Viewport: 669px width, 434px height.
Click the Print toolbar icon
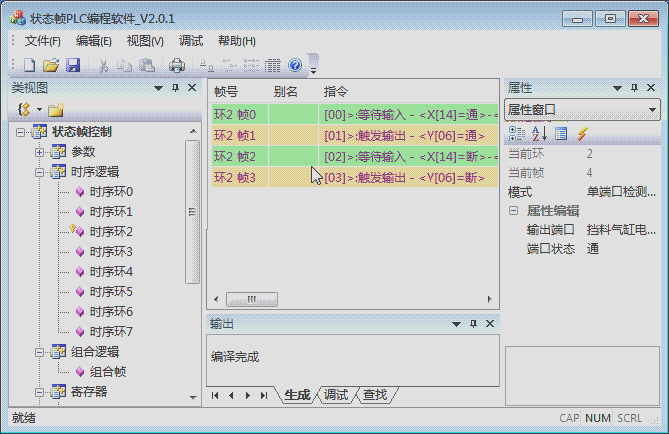pos(177,65)
